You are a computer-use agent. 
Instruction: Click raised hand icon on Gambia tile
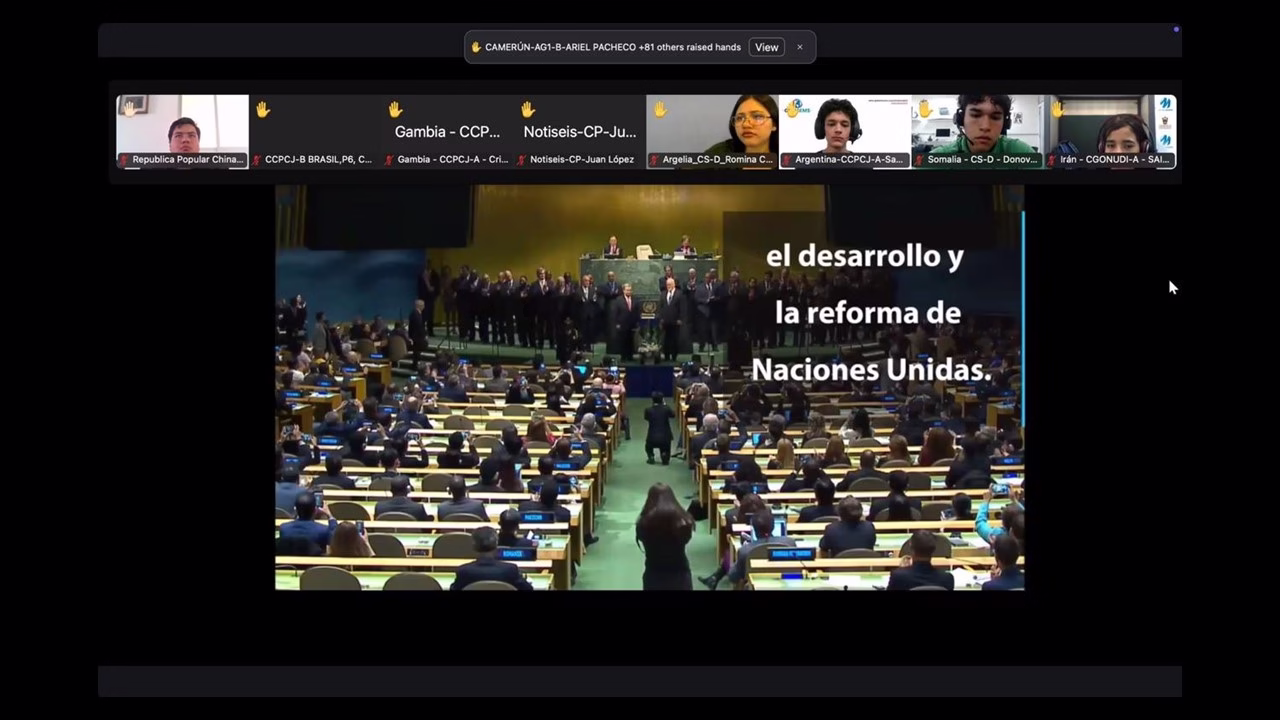[x=395, y=109]
